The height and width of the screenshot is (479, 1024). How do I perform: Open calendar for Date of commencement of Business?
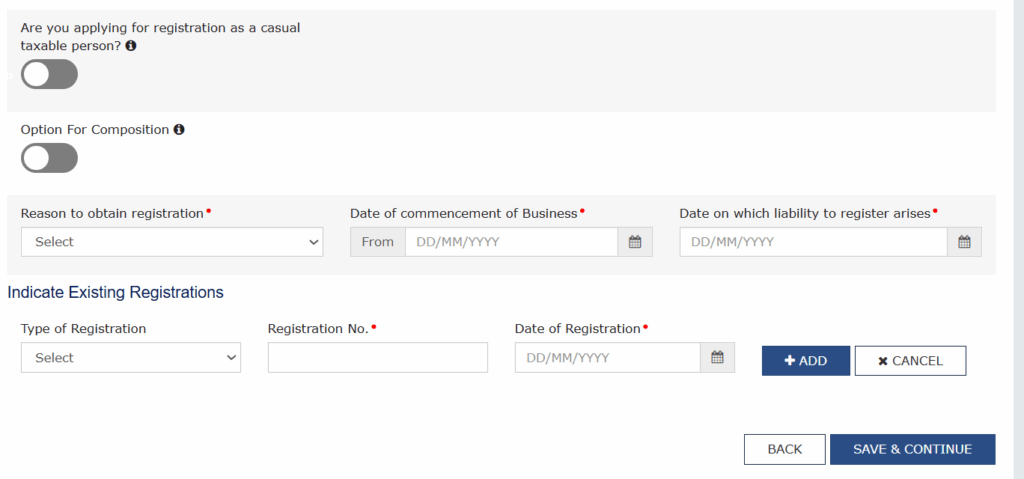point(635,242)
